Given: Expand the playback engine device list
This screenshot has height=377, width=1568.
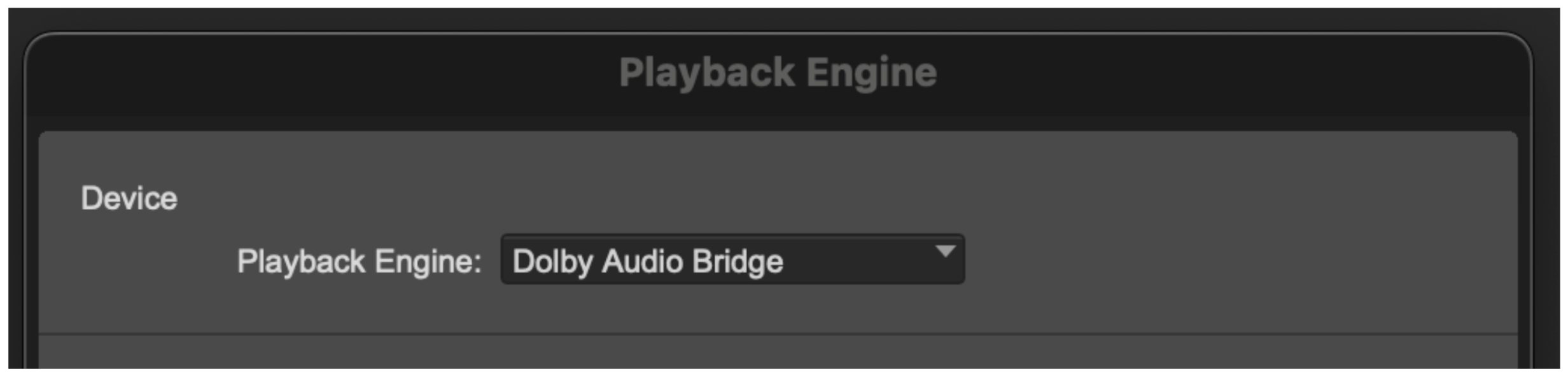Looking at the screenshot, I should (732, 260).
